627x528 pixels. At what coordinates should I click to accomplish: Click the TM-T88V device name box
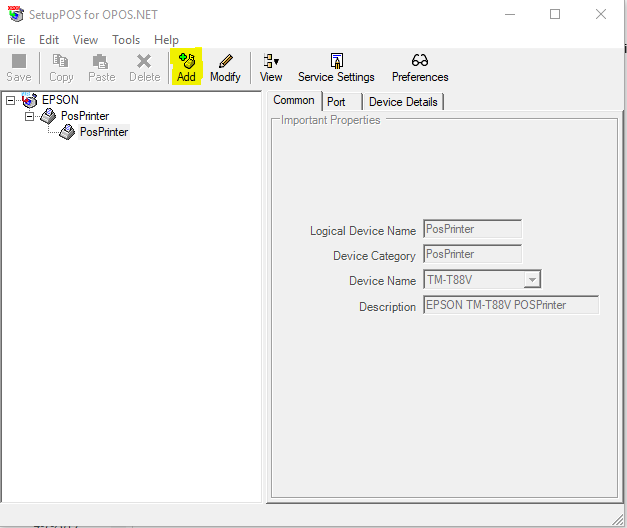(x=482, y=279)
